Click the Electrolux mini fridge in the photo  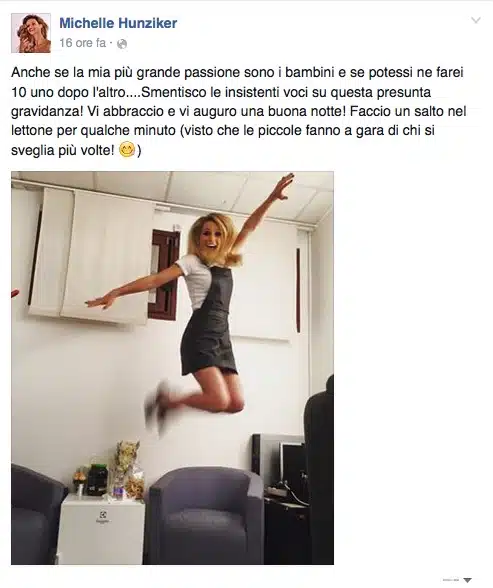tap(102, 529)
